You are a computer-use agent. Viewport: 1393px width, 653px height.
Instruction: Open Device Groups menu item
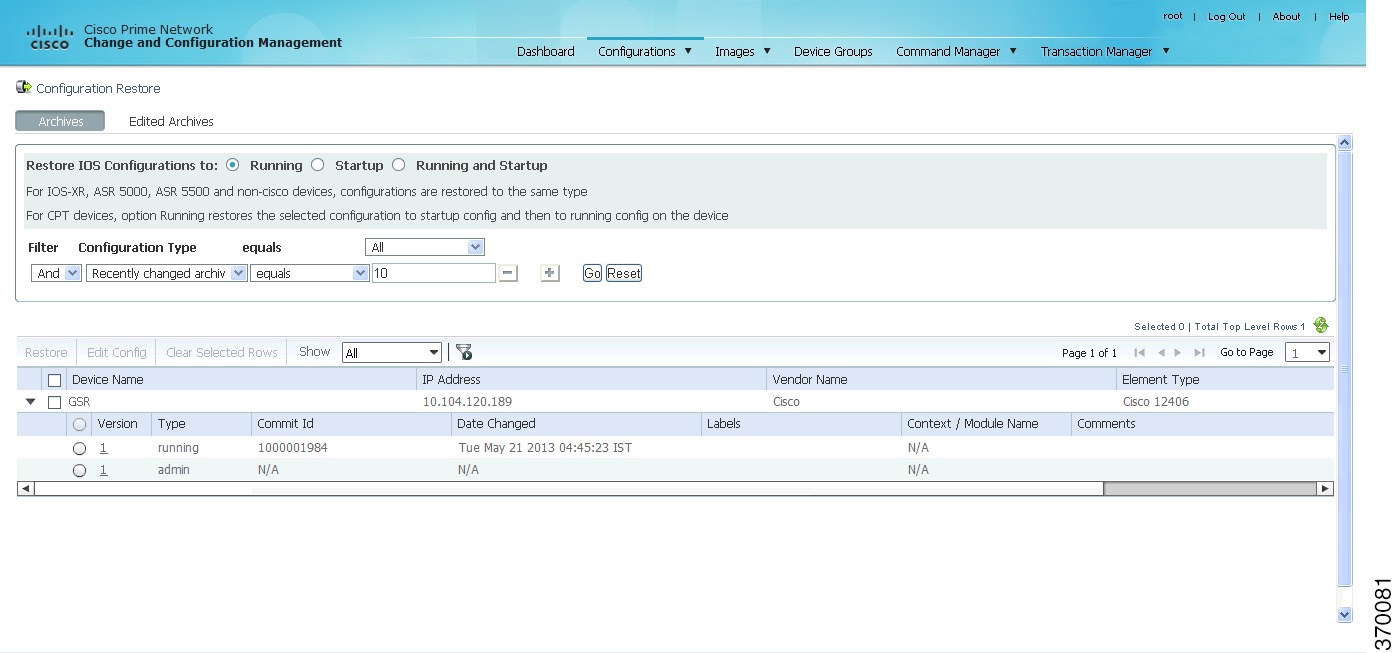pyautogui.click(x=833, y=51)
